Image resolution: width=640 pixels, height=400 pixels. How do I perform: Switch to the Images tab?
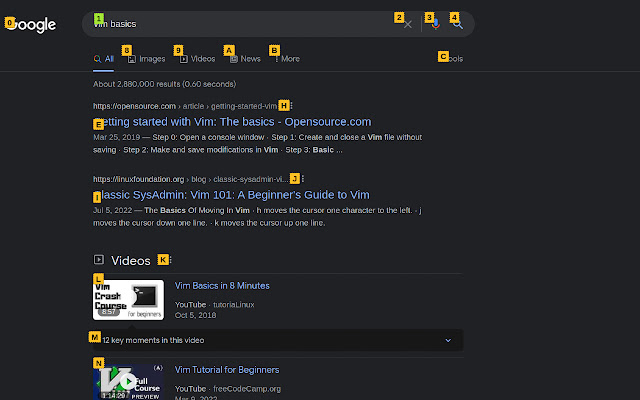[148, 59]
